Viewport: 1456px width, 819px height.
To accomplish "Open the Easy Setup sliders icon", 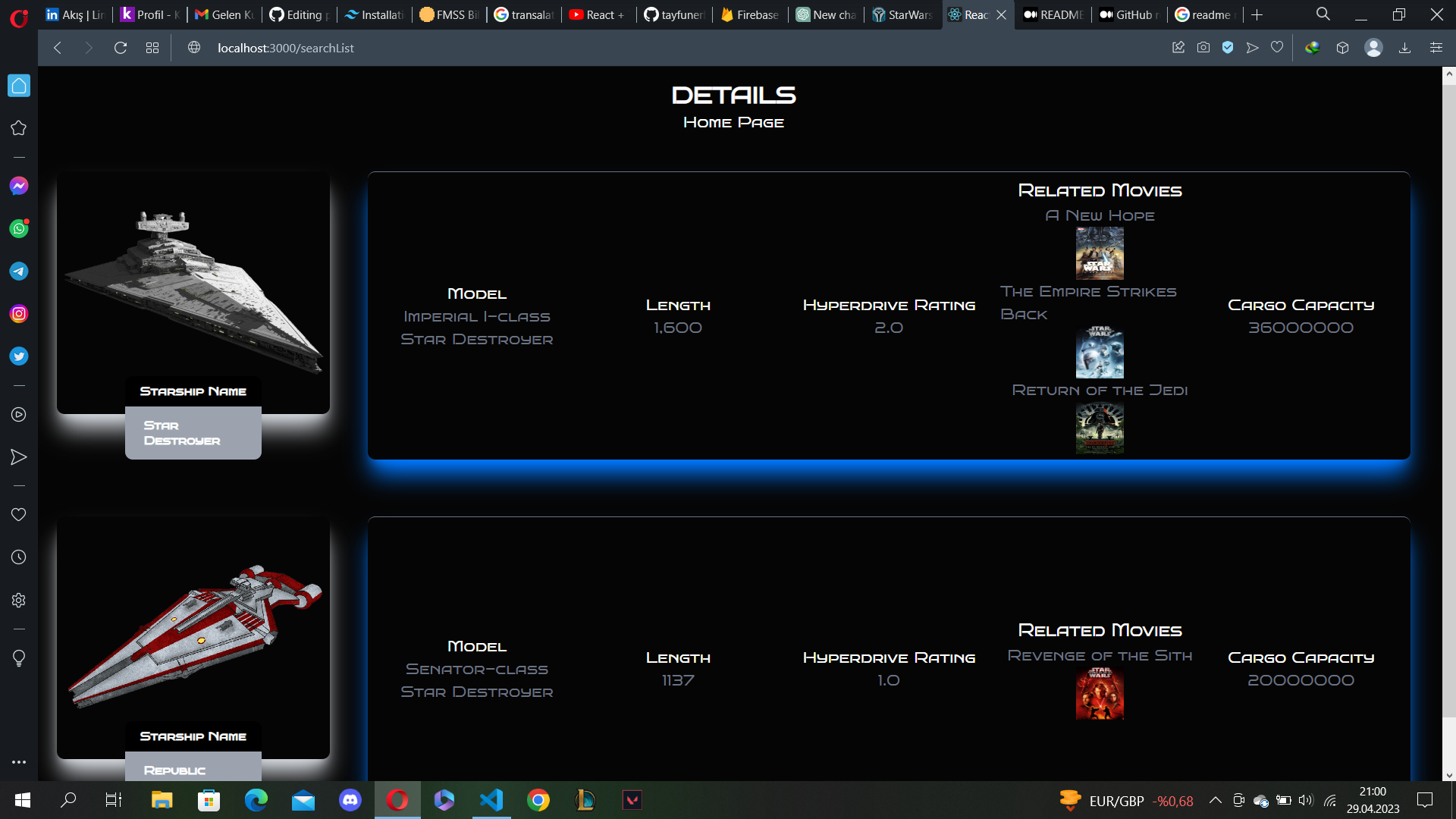I will click(x=1436, y=48).
